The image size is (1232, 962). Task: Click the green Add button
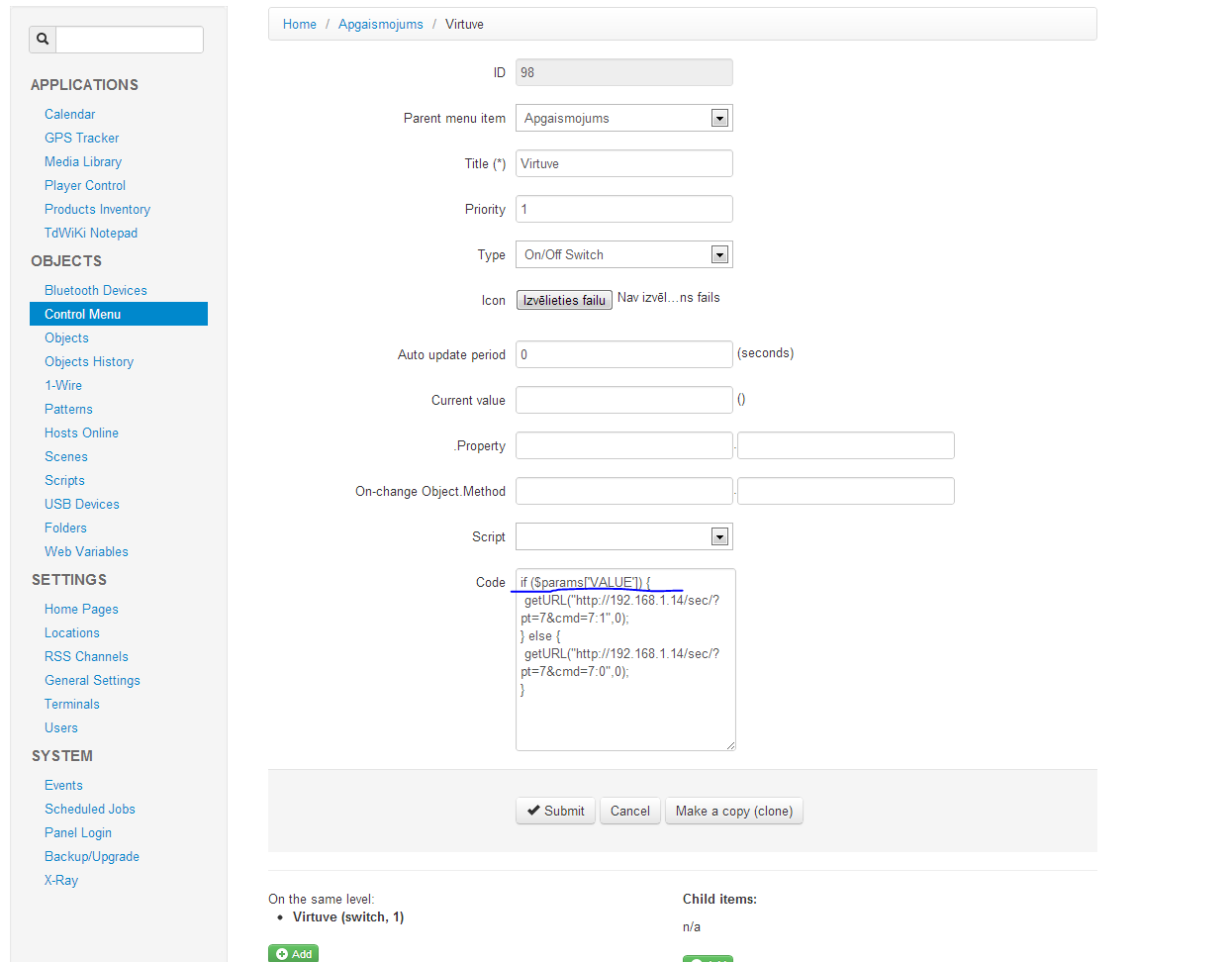click(293, 953)
